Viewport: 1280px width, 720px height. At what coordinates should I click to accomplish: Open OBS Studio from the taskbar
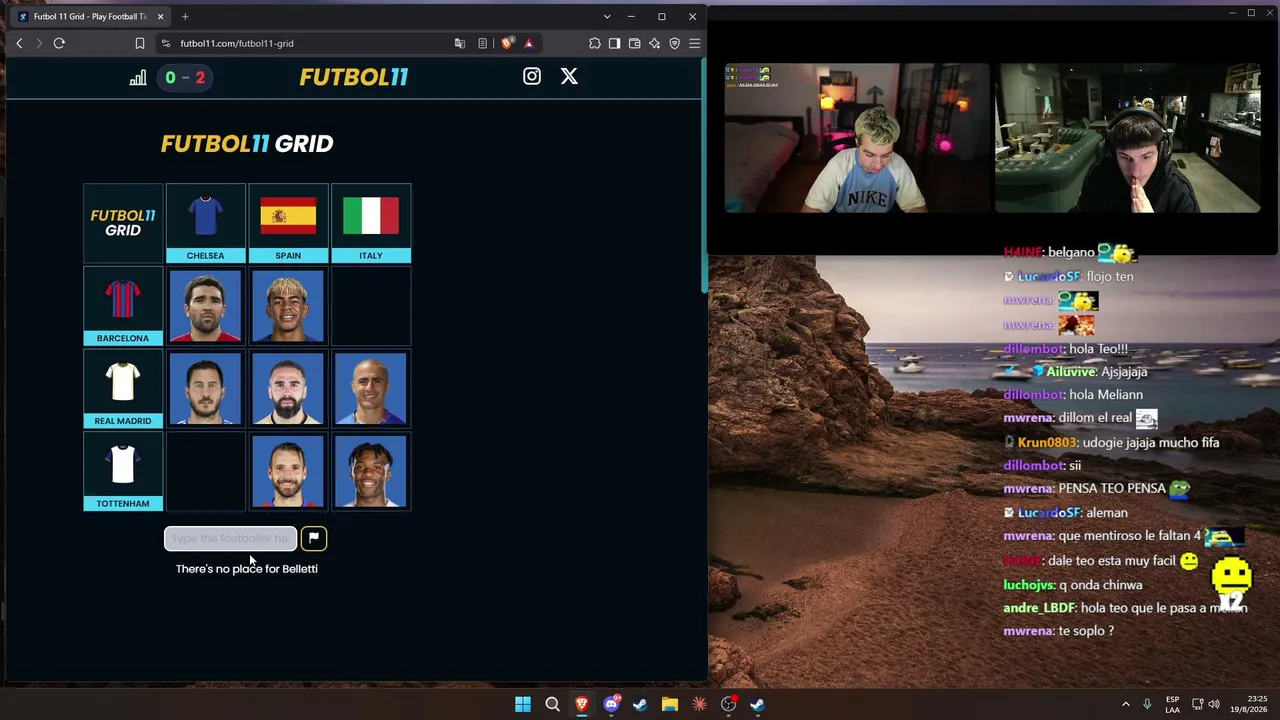[x=728, y=704]
